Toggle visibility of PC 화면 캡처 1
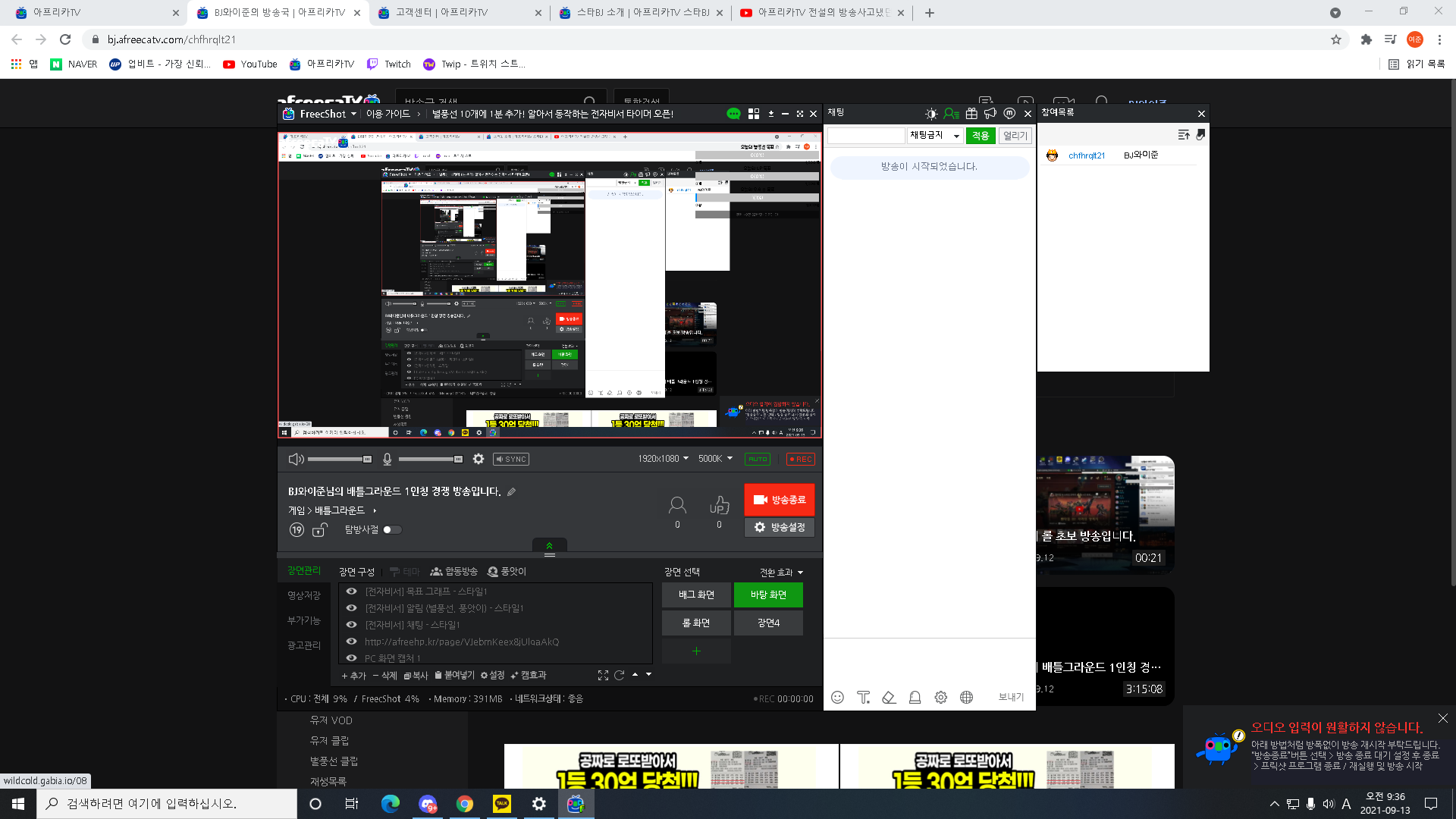1456x819 pixels. pos(351,658)
